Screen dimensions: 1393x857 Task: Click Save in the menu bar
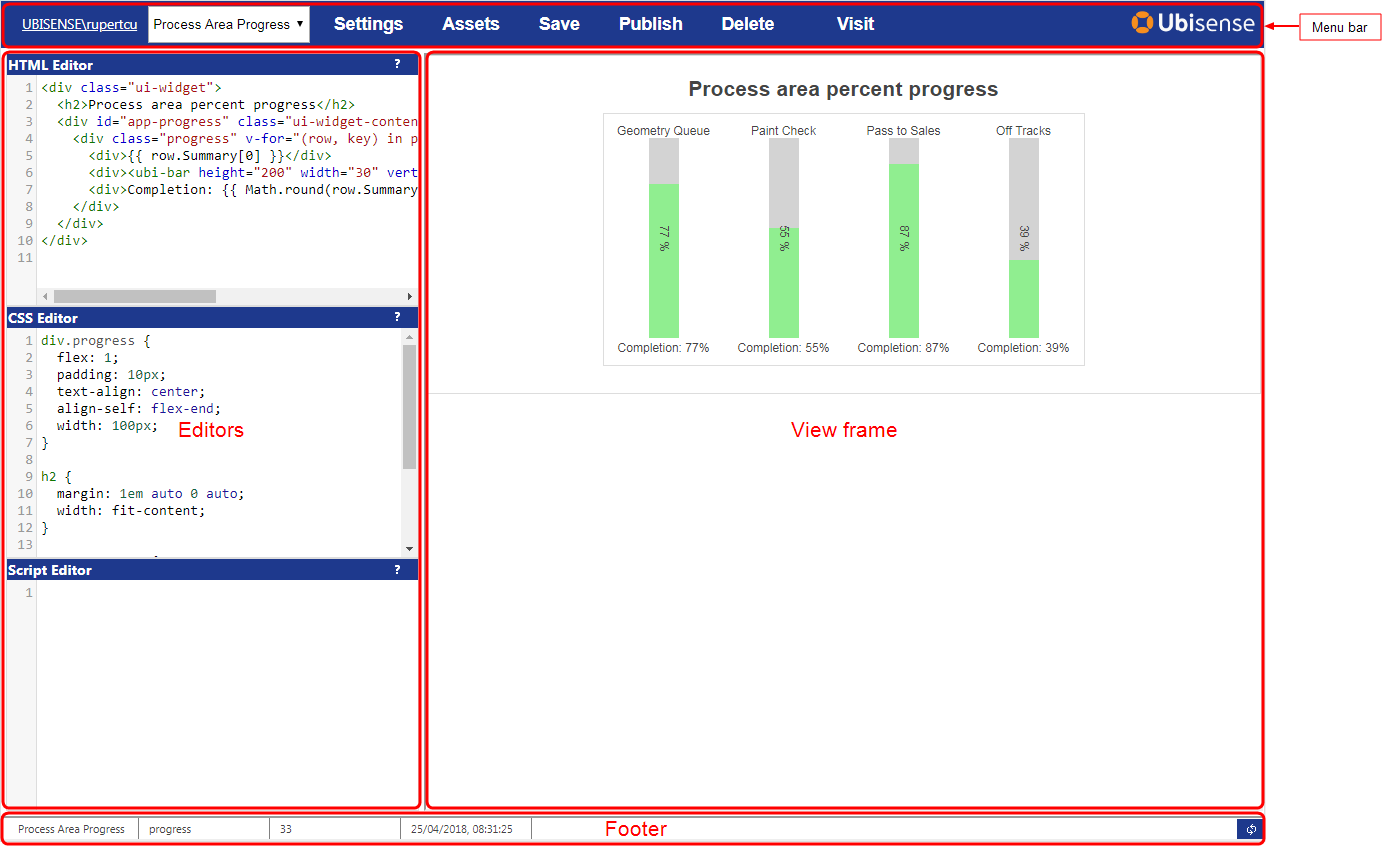(x=559, y=24)
